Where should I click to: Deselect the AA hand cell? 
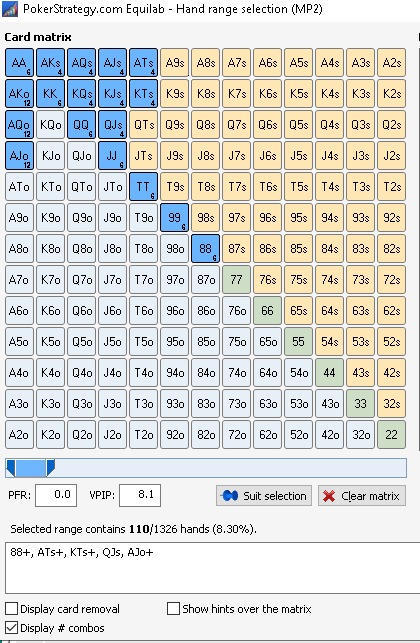[19, 63]
